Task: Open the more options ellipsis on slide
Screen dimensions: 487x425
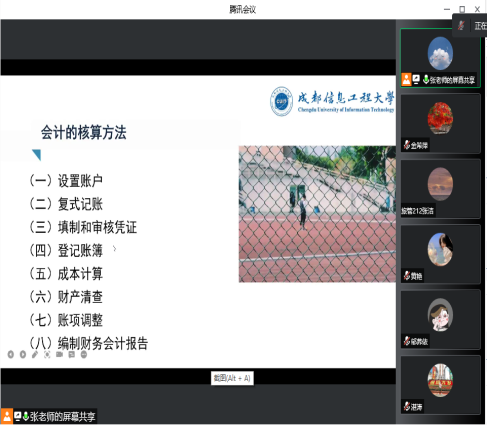Action: click(84, 354)
